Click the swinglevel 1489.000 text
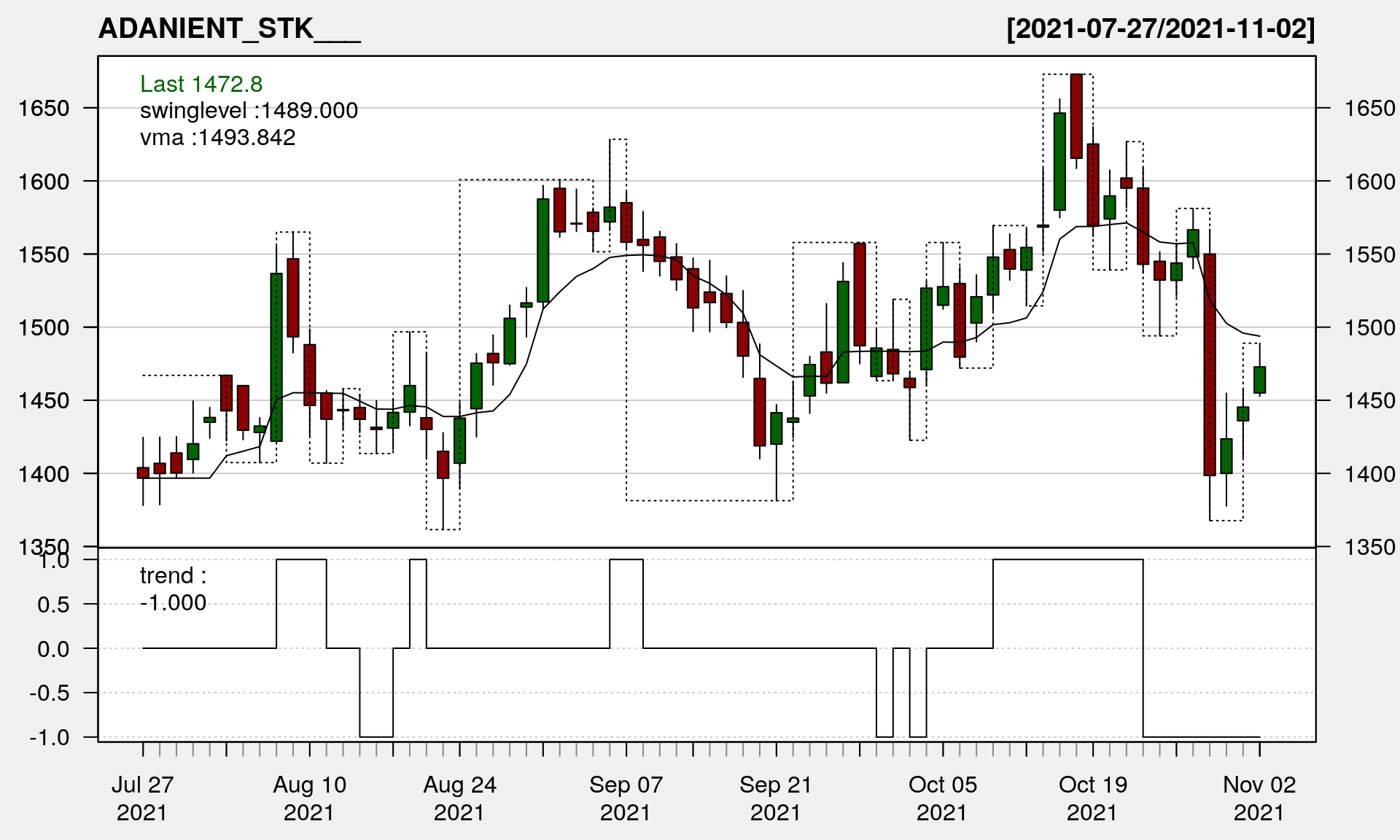Screen dimensions: 1400x840 [249, 111]
